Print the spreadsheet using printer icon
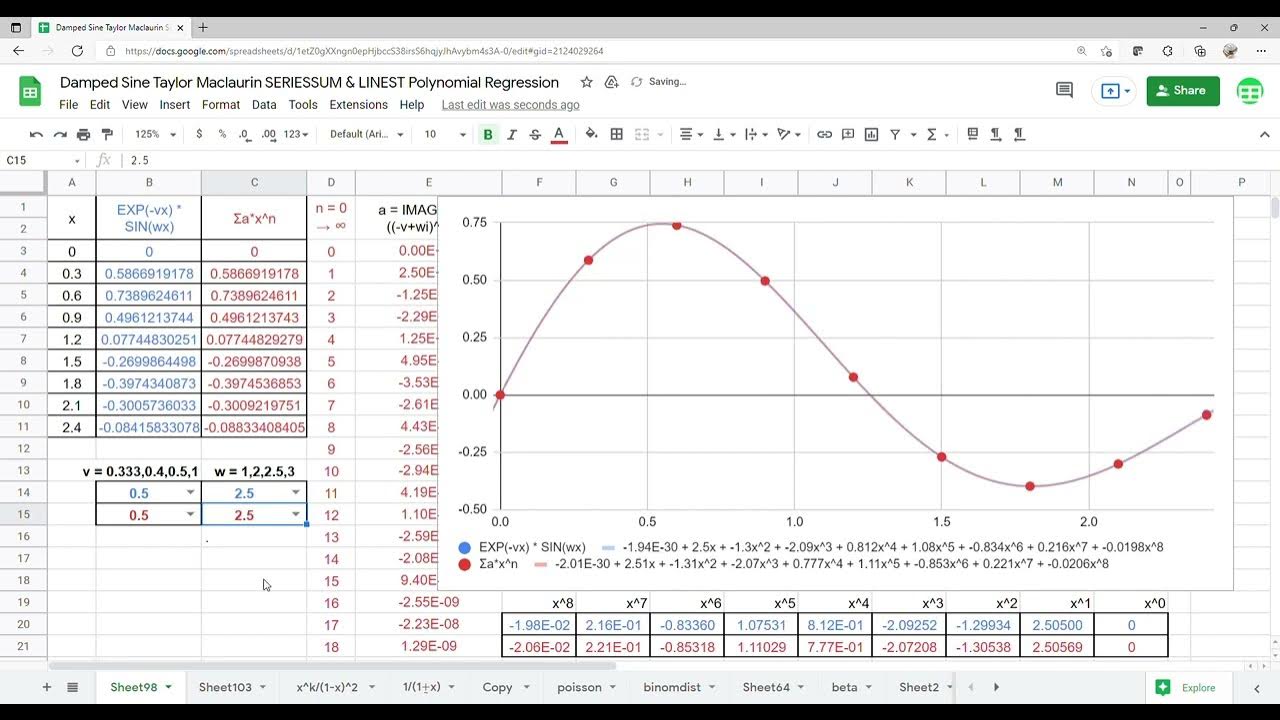Screen dimensions: 1280x720 point(84,134)
